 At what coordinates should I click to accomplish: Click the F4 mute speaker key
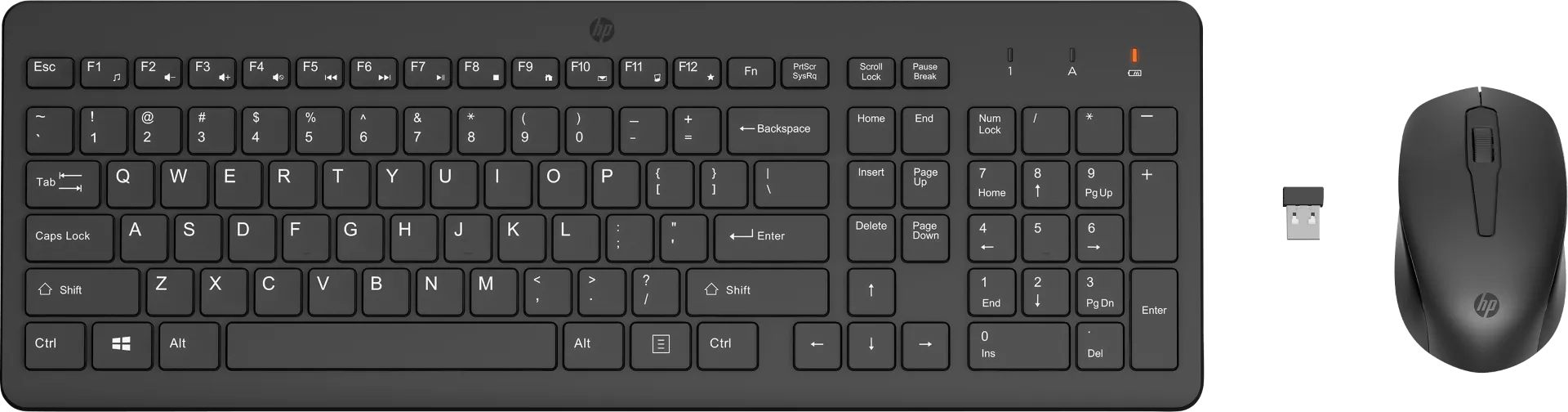tap(265, 72)
